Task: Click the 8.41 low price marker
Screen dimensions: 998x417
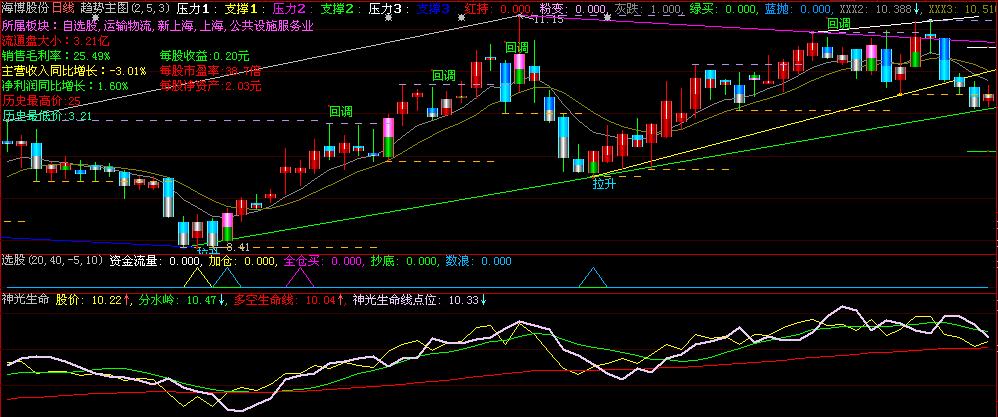Action: [x=236, y=246]
